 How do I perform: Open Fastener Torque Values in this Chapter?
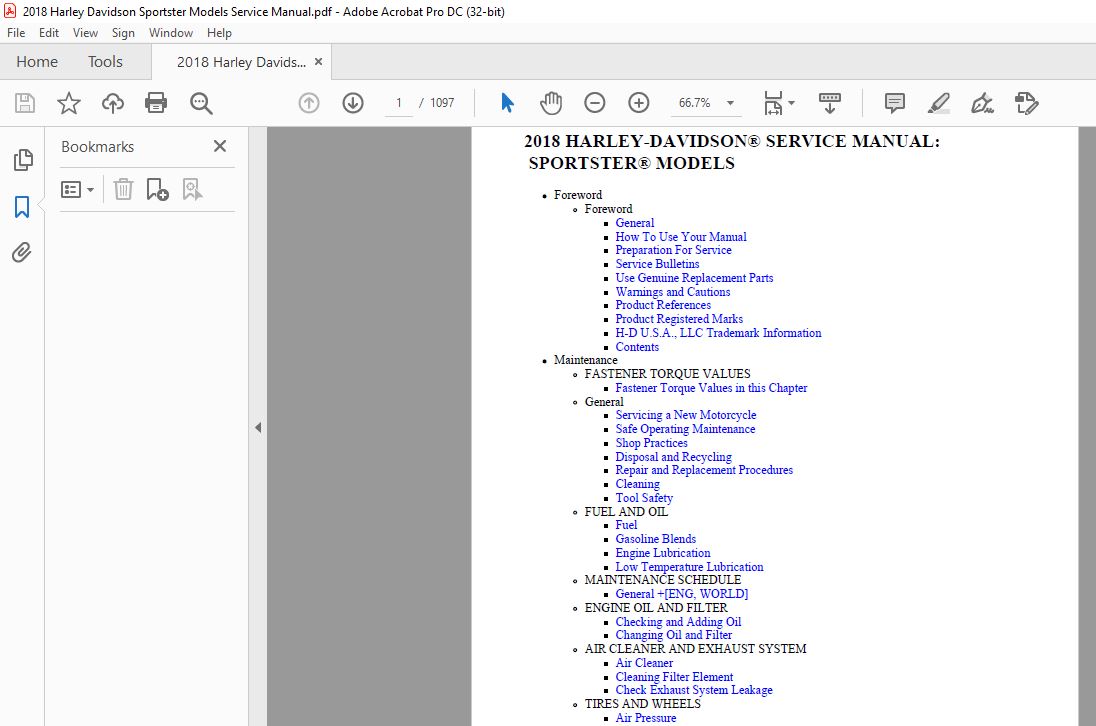coord(711,388)
